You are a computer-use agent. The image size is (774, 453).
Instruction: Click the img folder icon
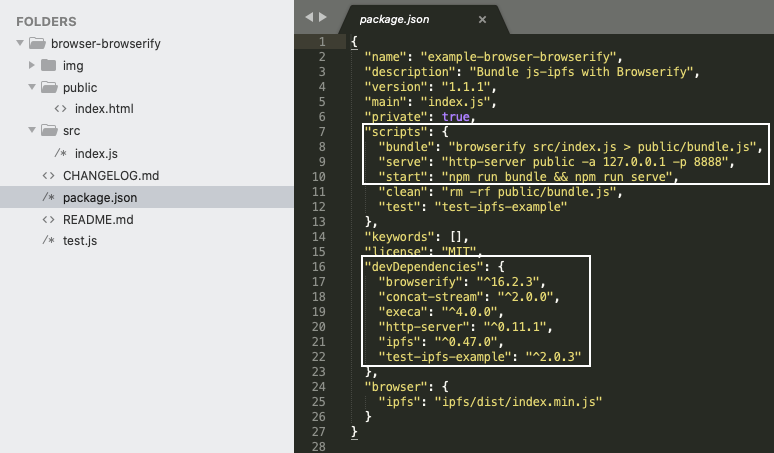click(48, 65)
